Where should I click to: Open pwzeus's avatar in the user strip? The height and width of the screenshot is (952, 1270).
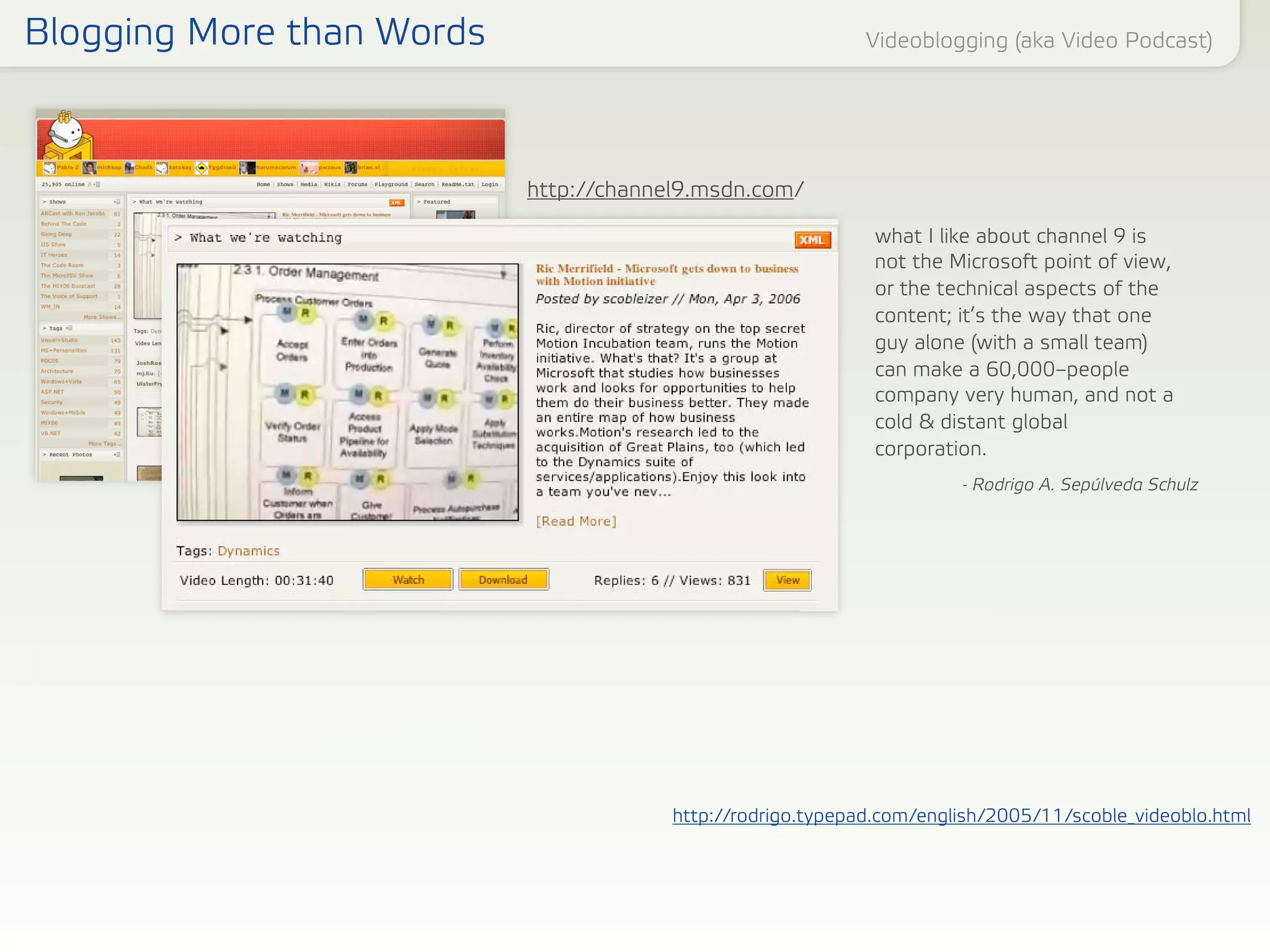coord(308,168)
